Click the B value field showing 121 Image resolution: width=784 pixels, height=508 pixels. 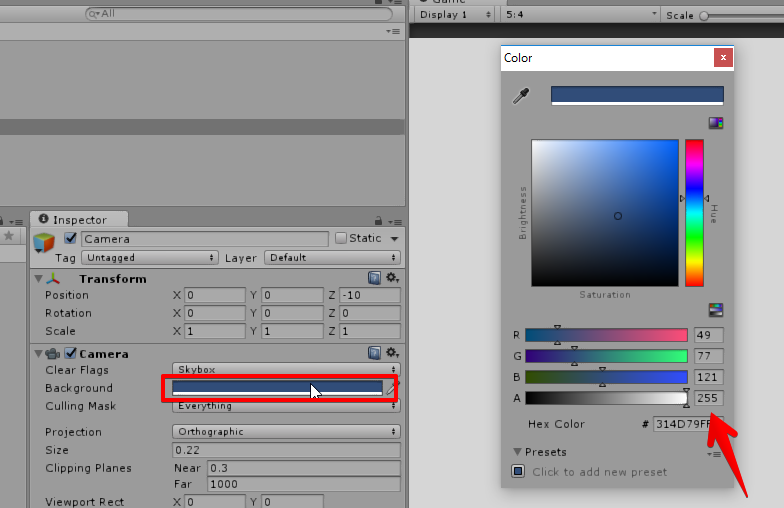coord(708,377)
